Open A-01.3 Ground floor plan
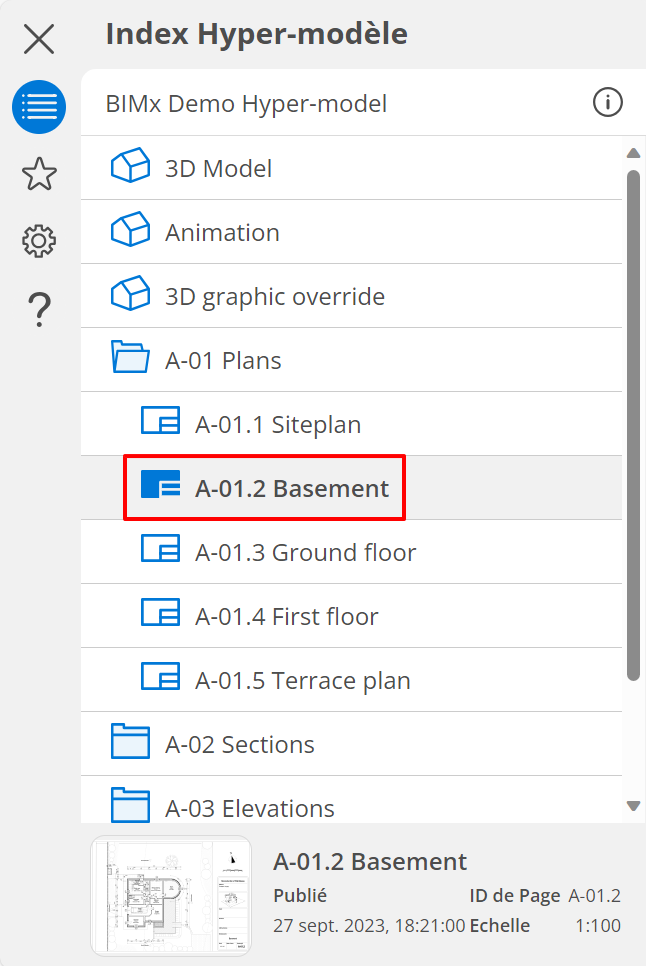Screen dimensions: 646x966 pyautogui.click(x=305, y=552)
